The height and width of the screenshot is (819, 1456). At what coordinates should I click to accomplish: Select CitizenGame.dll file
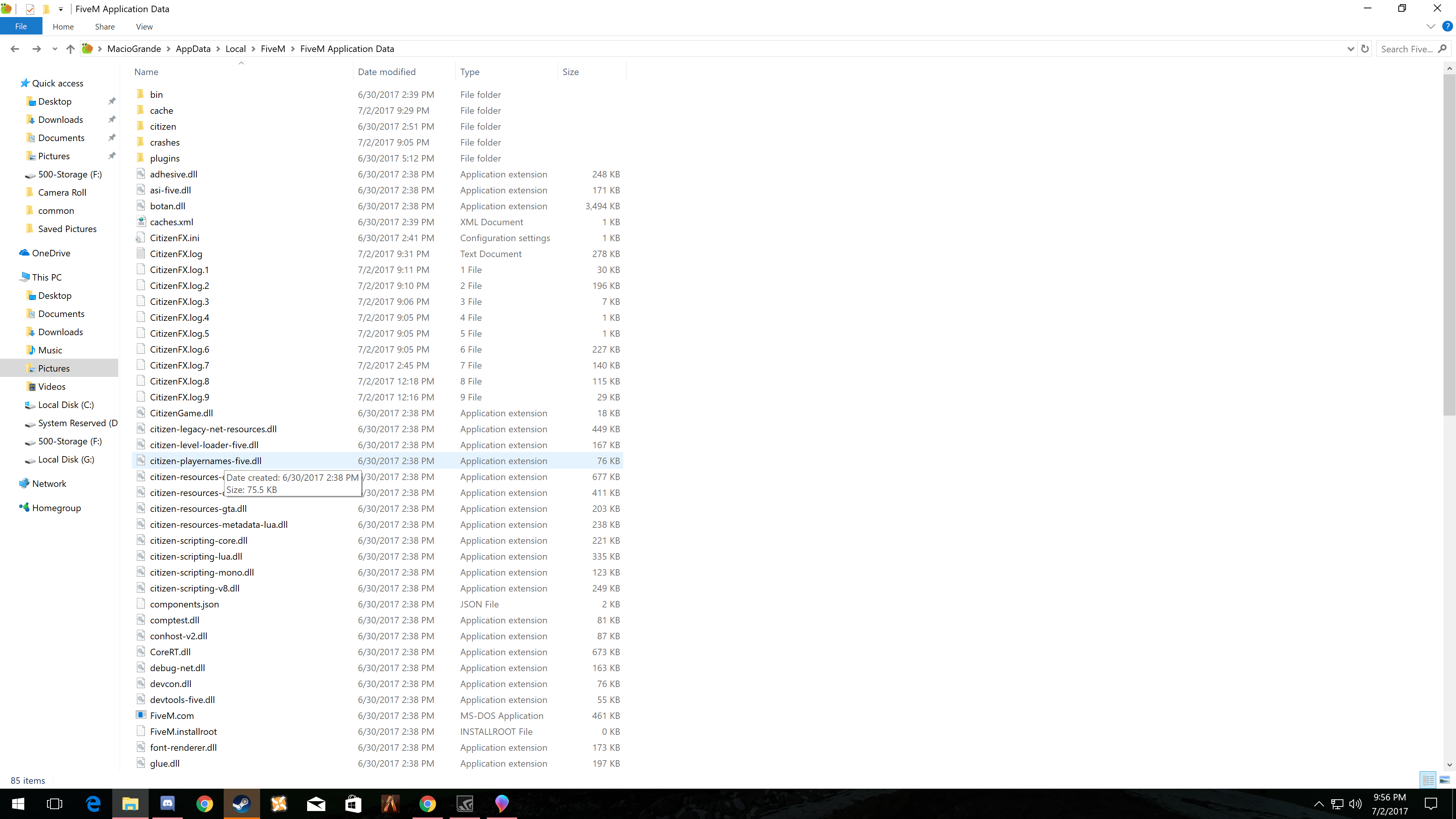[182, 413]
